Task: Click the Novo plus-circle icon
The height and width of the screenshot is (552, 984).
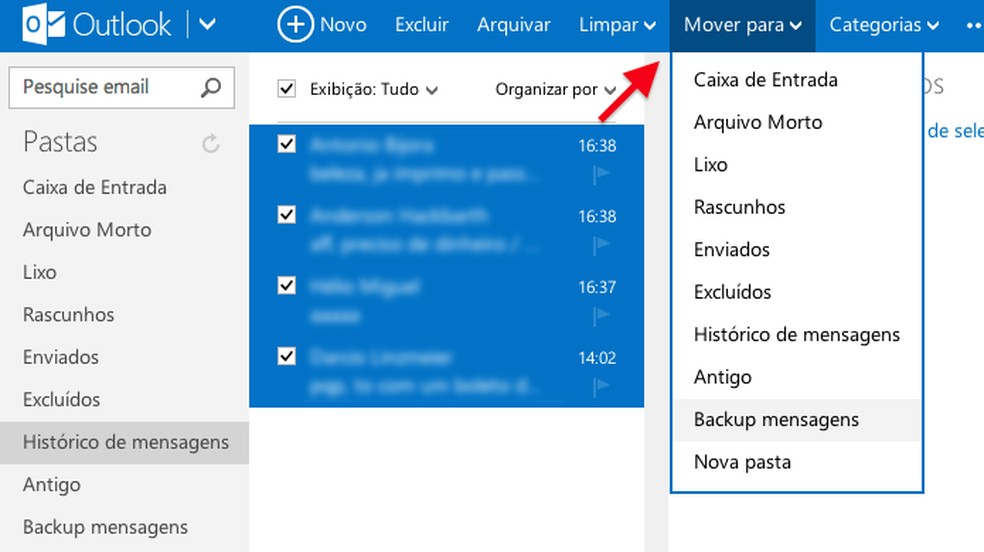Action: click(295, 25)
